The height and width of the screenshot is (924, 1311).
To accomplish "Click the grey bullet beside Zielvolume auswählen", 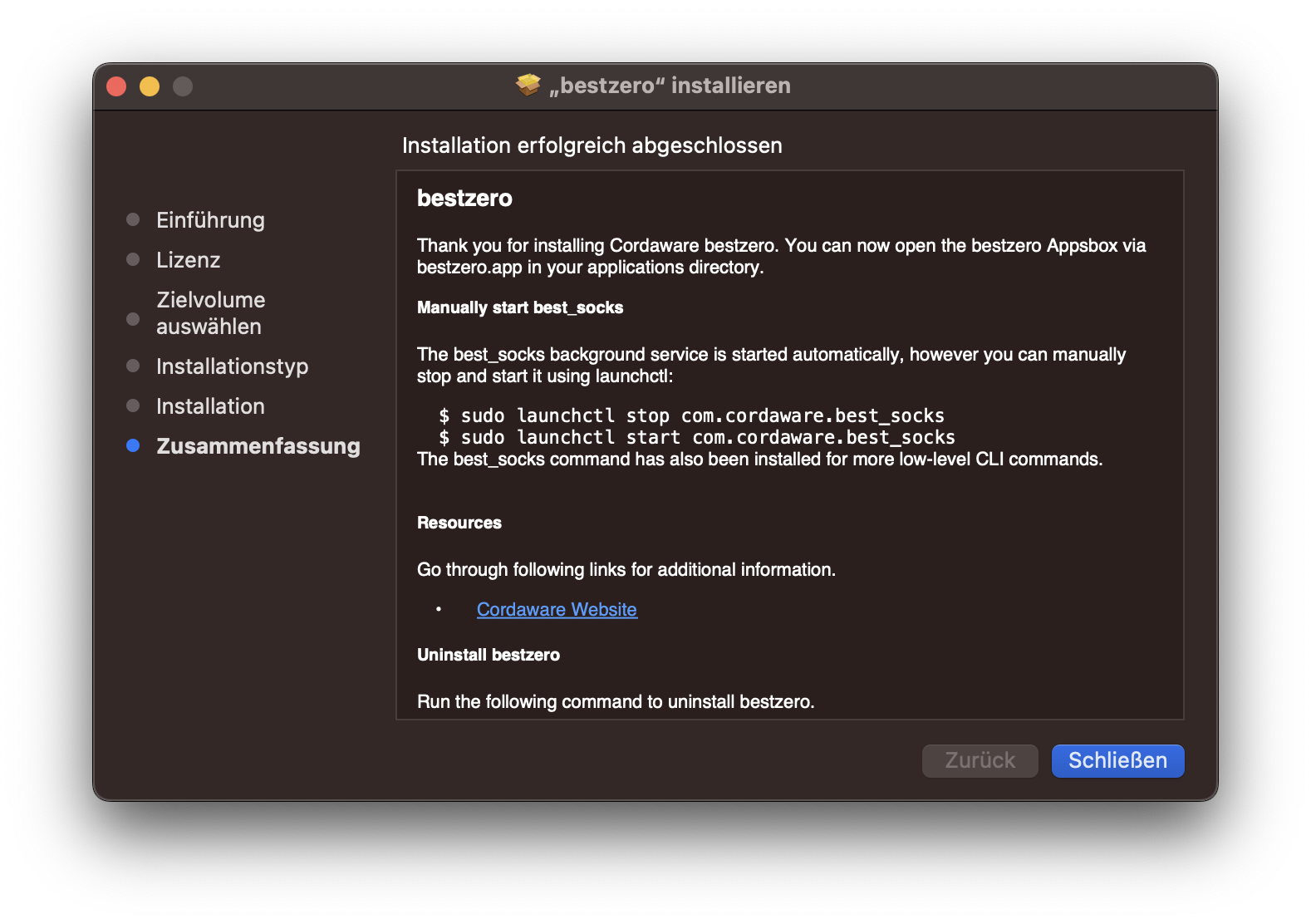I will tap(133, 319).
